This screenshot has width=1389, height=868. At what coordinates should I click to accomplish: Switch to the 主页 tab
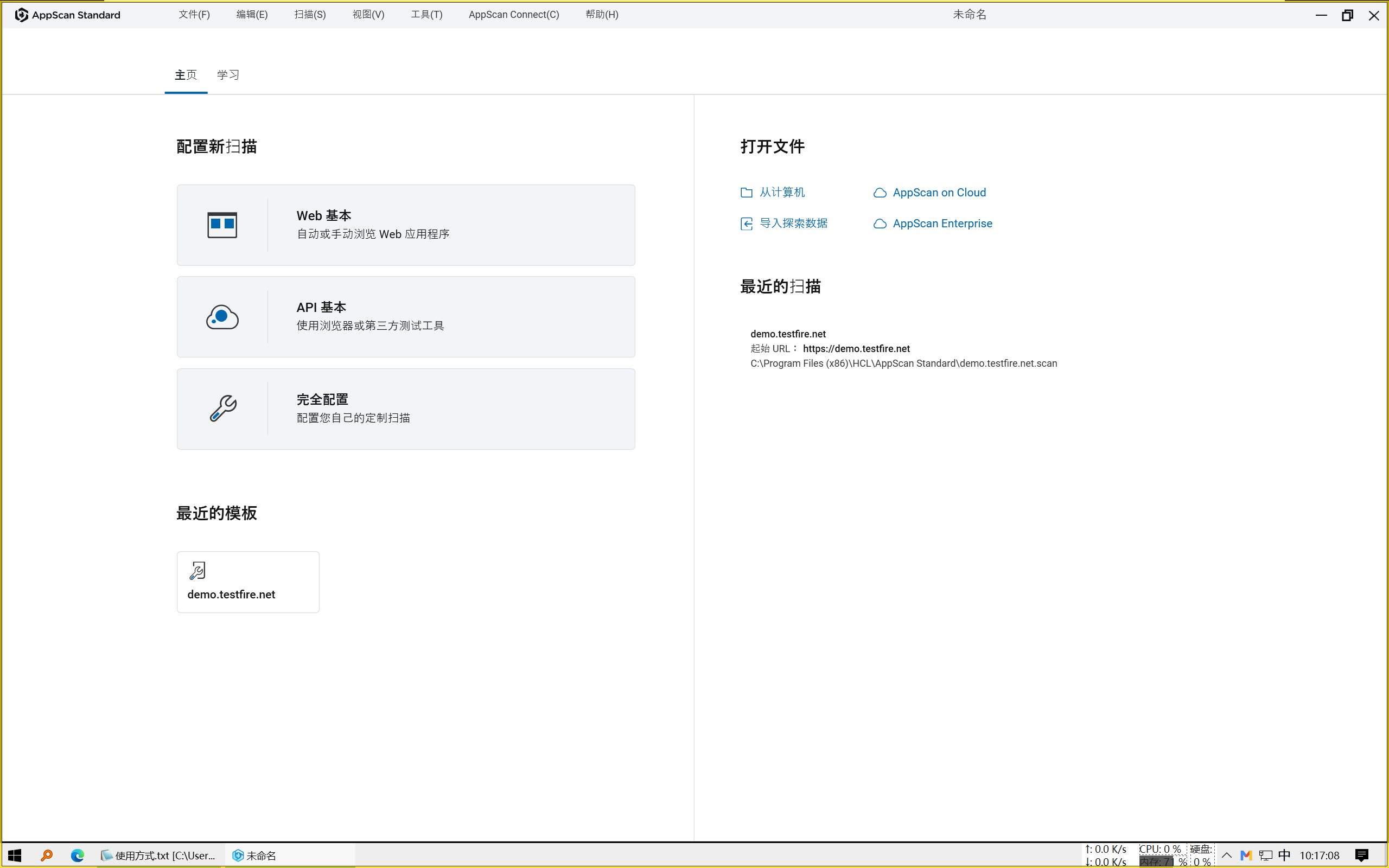(186, 75)
